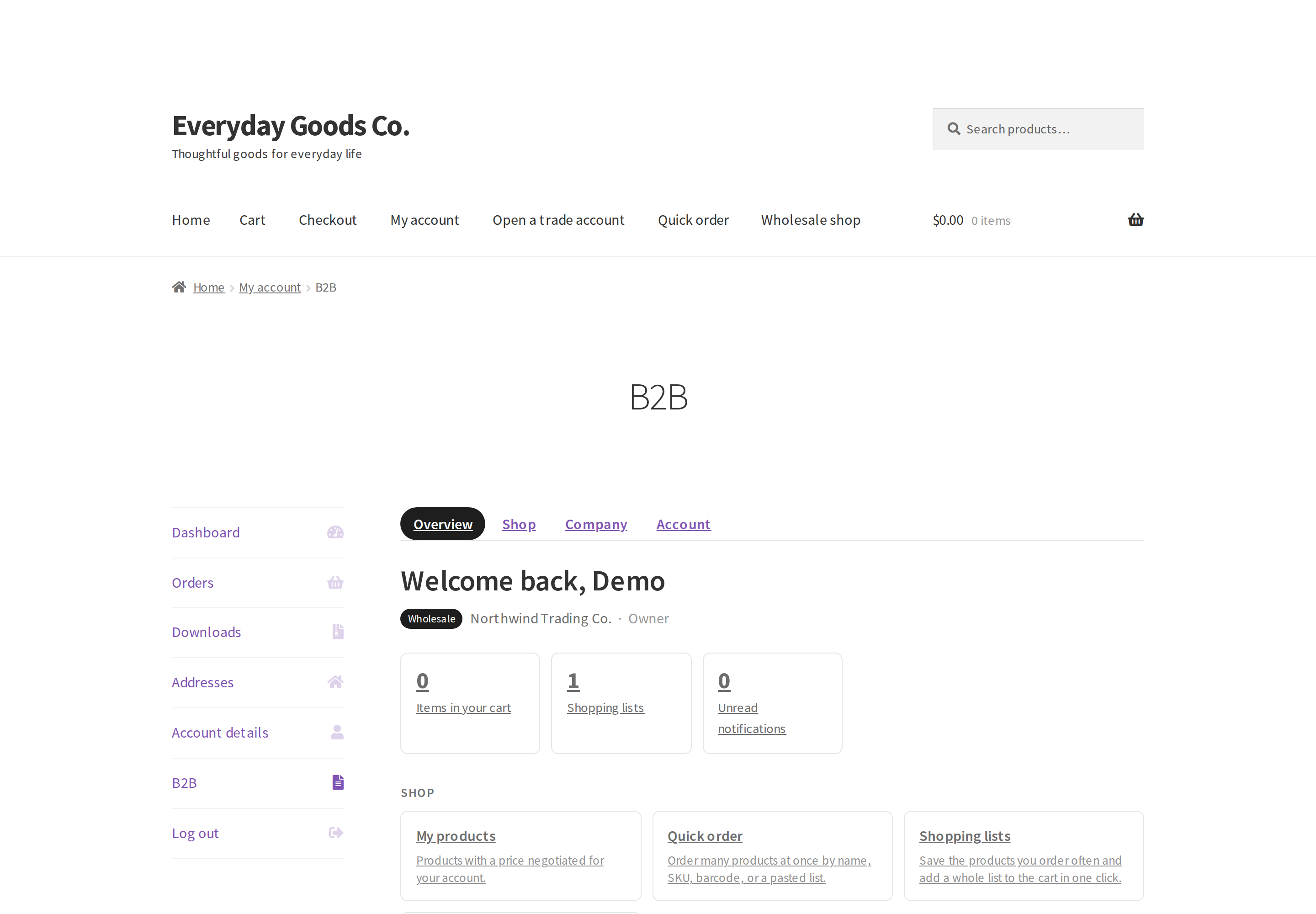The image size is (1316, 914).
Task: Click the B2B document icon in sidebar
Action: [x=338, y=782]
